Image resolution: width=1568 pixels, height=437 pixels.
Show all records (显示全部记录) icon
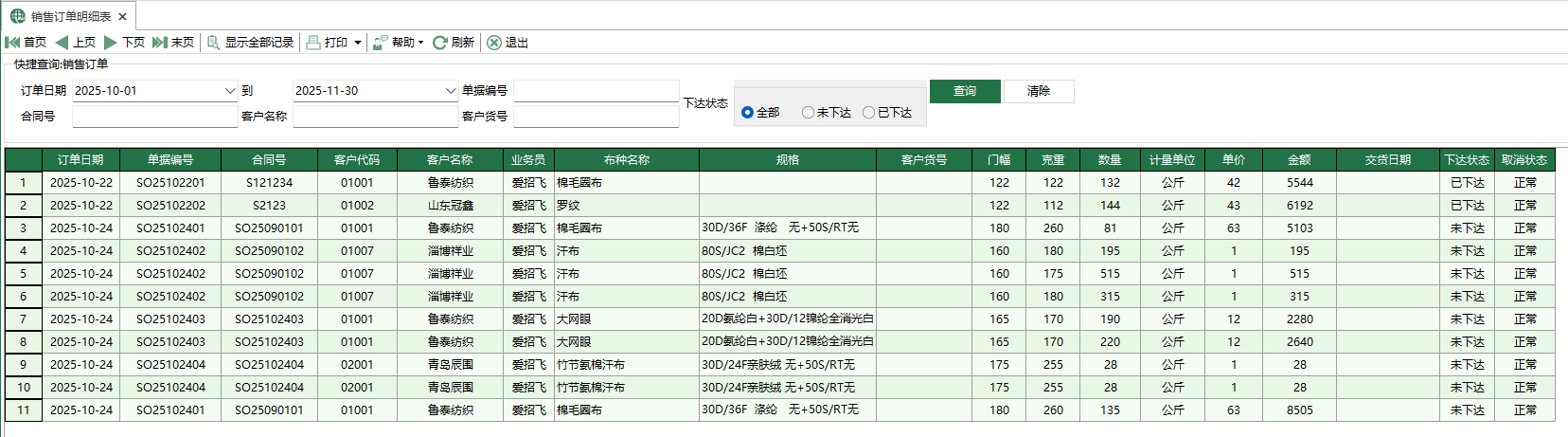pos(214,43)
